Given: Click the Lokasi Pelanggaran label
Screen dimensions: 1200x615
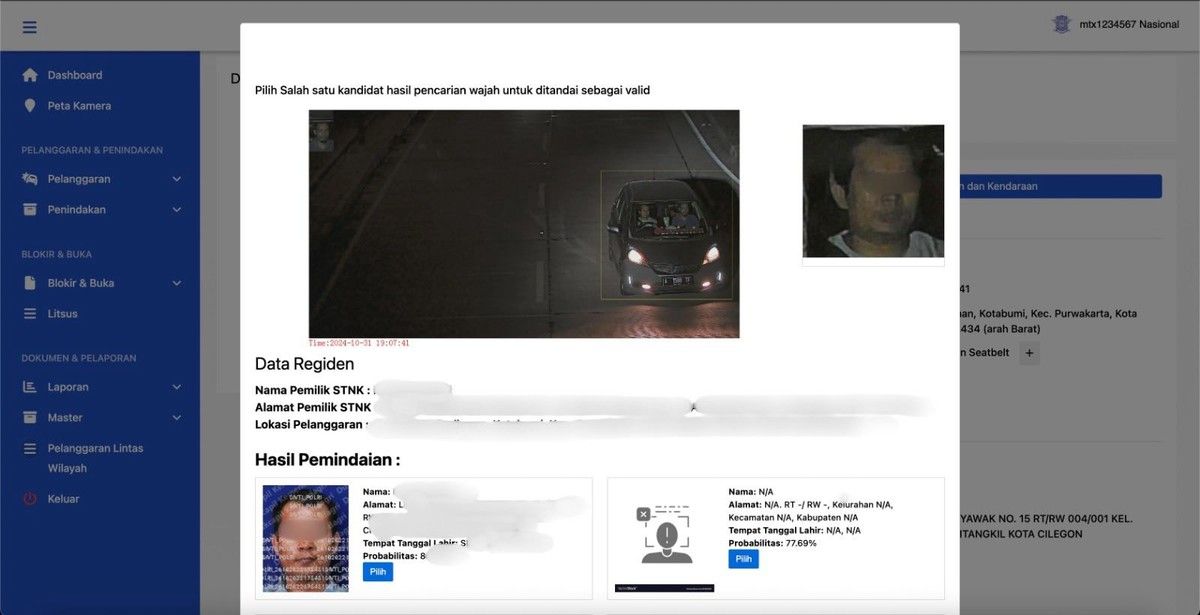Looking at the screenshot, I should click(x=310, y=424).
